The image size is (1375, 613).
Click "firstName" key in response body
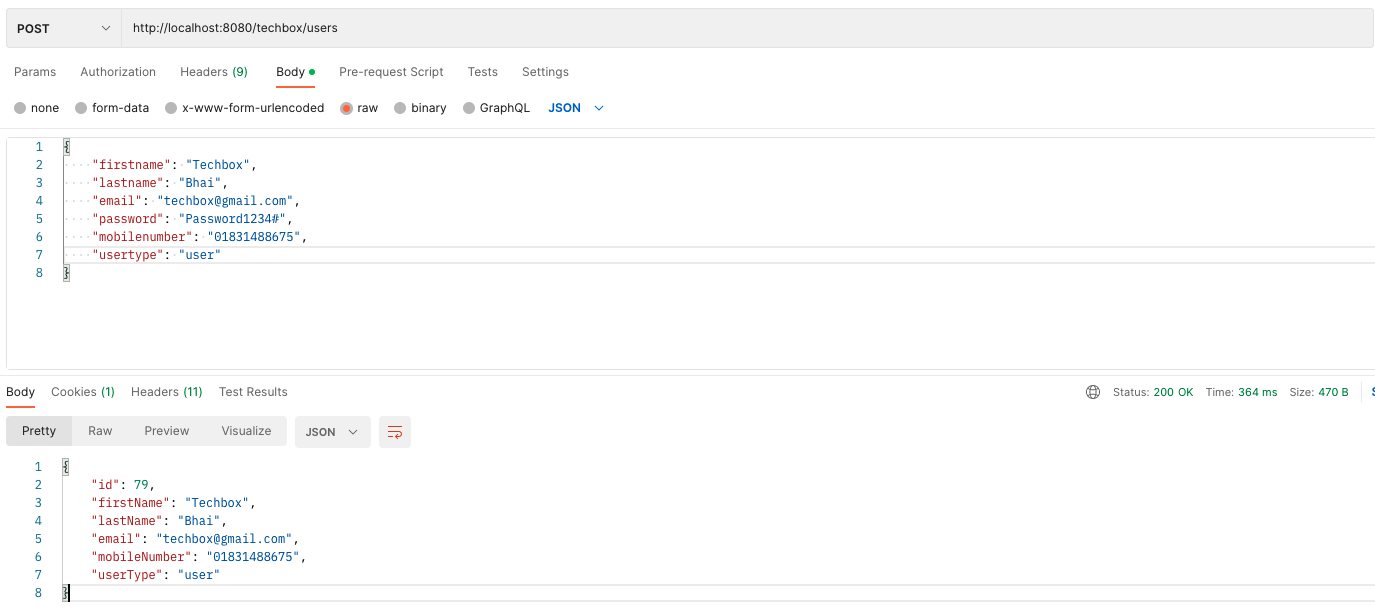[x=131, y=503]
